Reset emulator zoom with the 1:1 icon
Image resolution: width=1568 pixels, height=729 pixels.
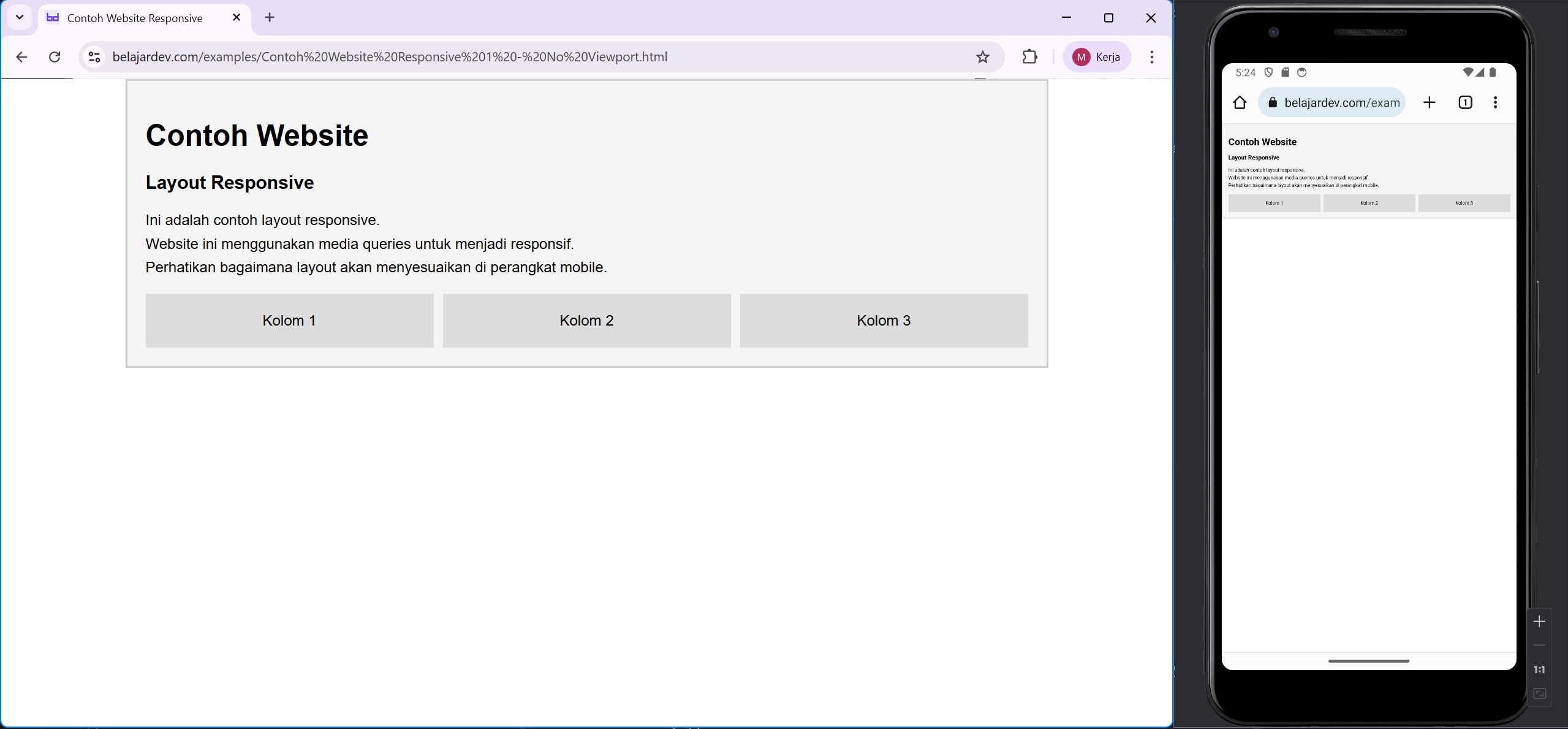pyautogui.click(x=1539, y=669)
